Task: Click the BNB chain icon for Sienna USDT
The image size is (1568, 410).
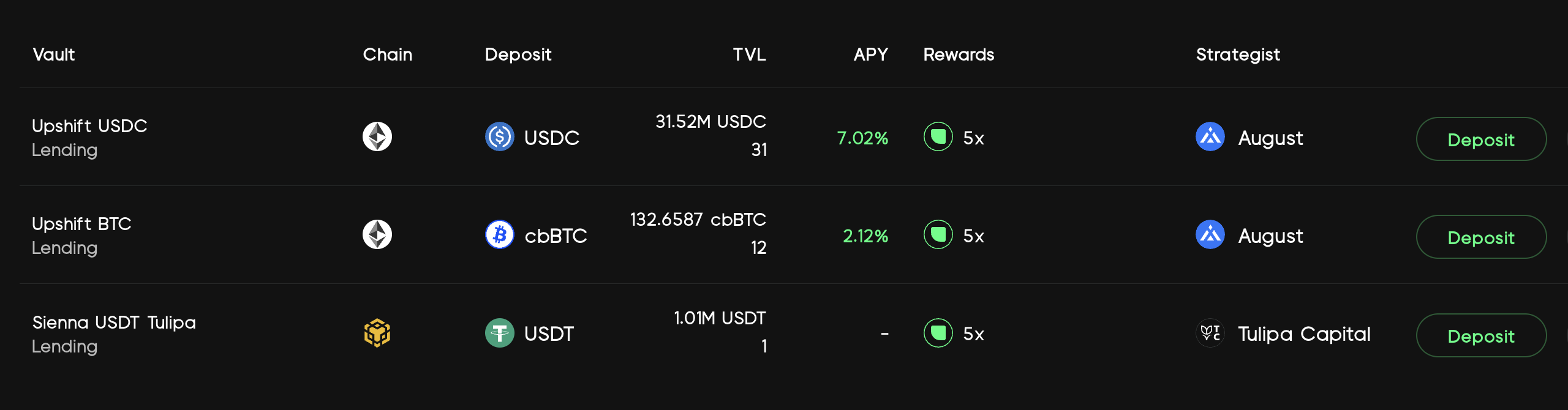Action: tap(377, 333)
